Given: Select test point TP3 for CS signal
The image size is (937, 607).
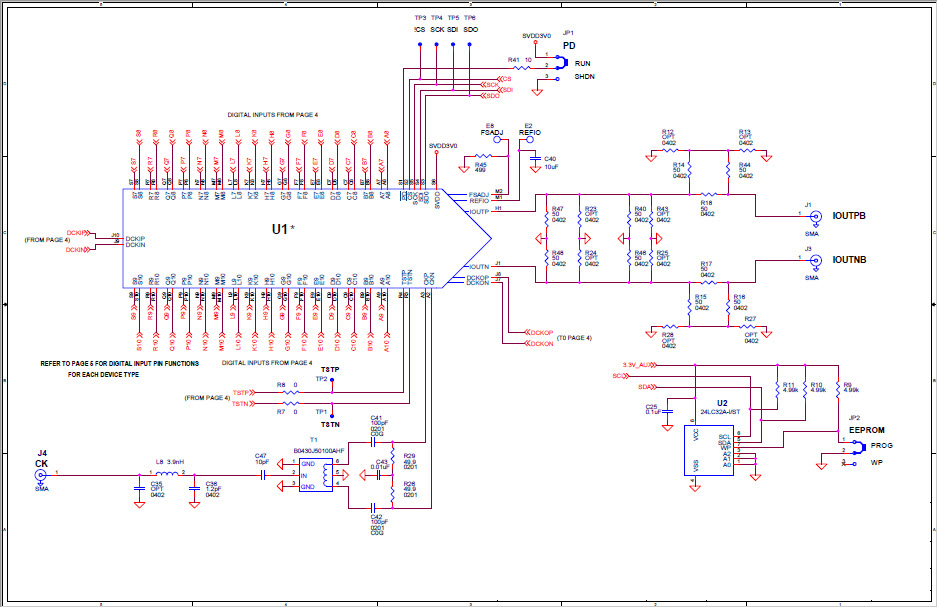Looking at the screenshot, I should pyautogui.click(x=419, y=43).
